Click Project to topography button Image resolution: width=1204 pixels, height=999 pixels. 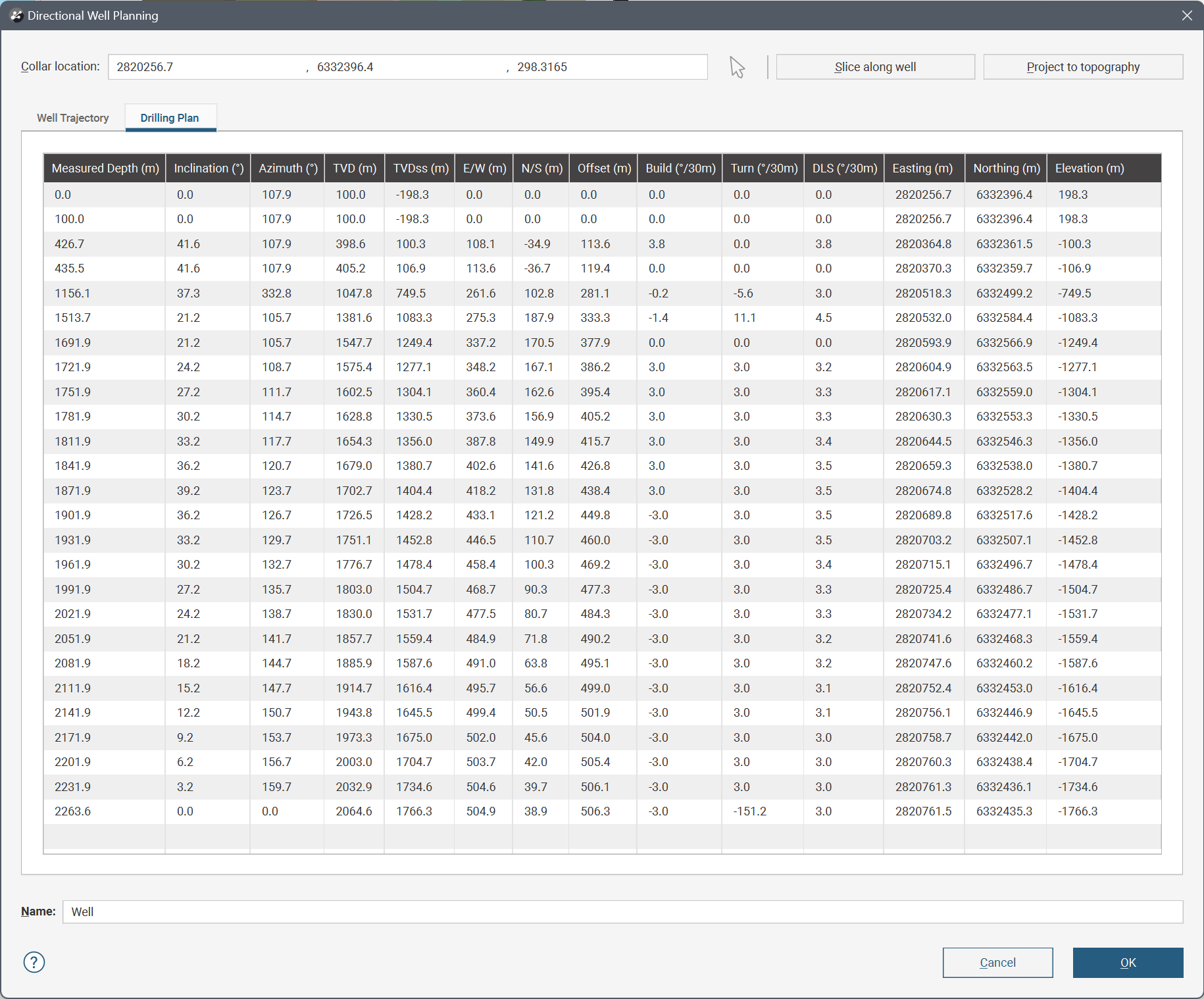point(1082,67)
